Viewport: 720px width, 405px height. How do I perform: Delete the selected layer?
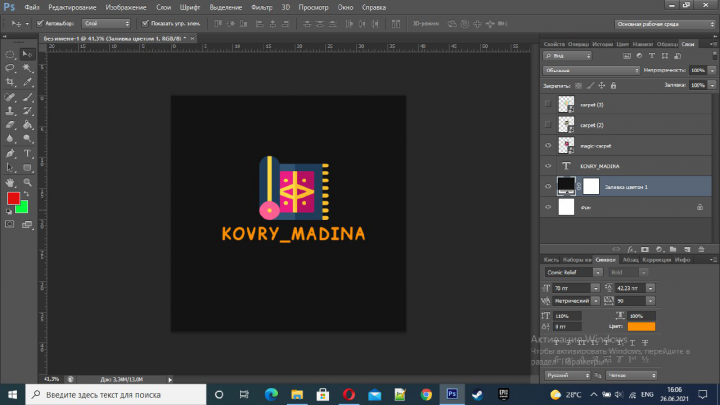[x=701, y=249]
